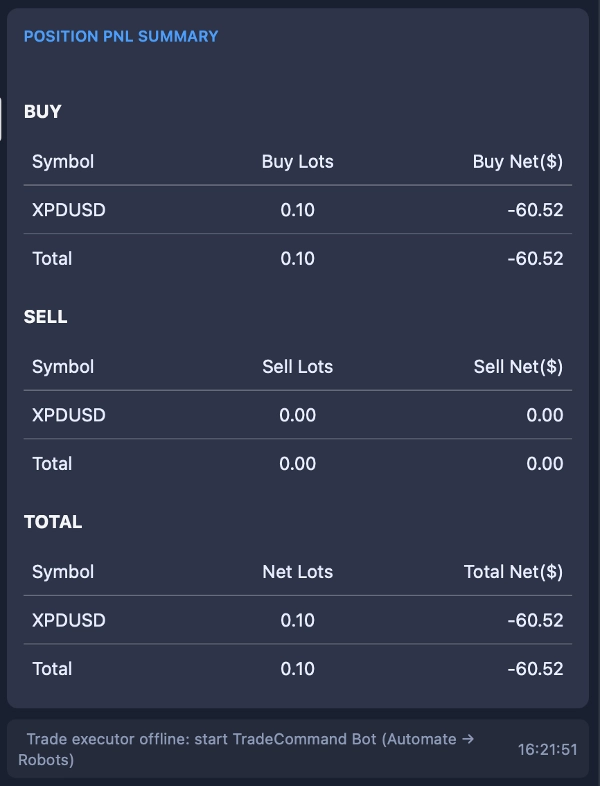Click the Buy Lots column header
This screenshot has height=786, width=600.
coord(297,161)
